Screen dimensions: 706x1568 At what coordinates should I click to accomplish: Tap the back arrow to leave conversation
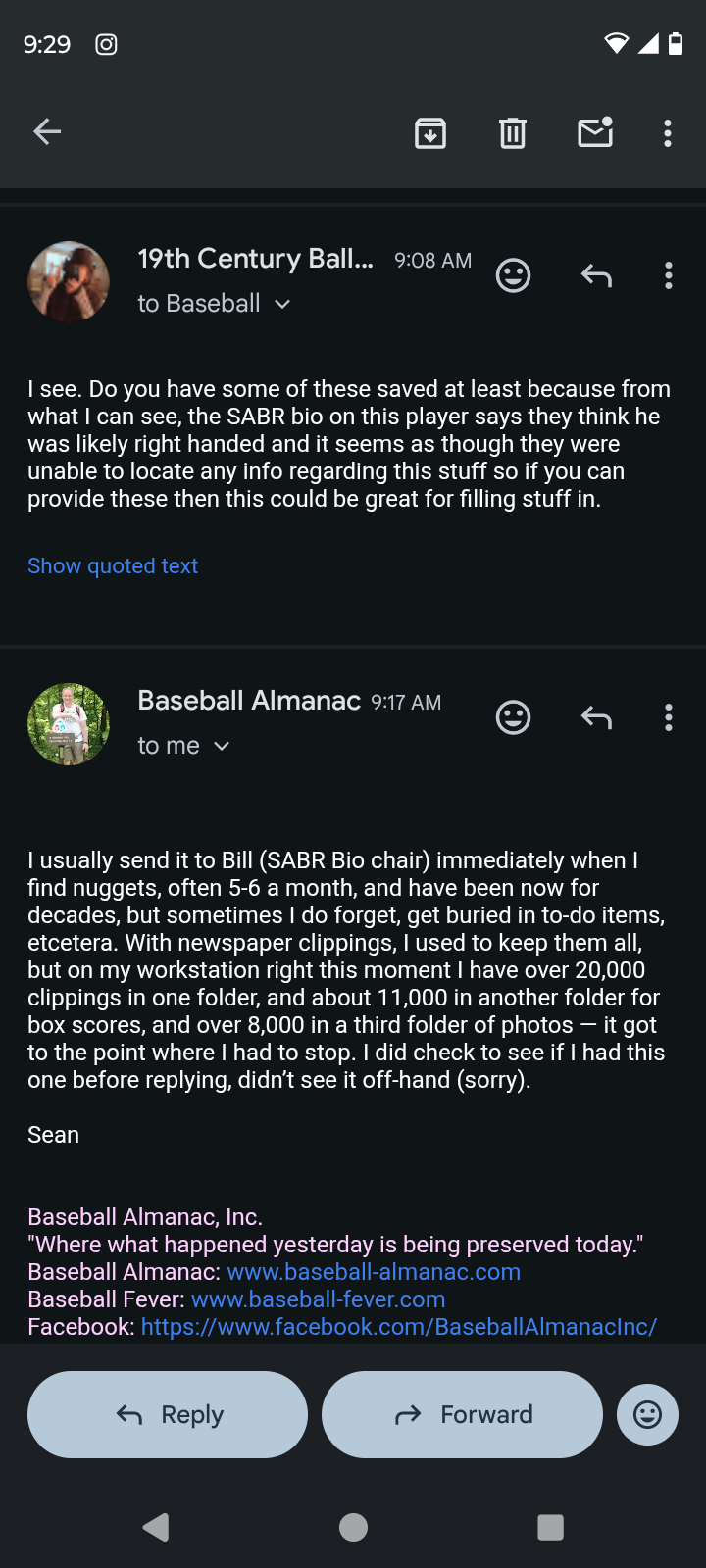coord(47,131)
